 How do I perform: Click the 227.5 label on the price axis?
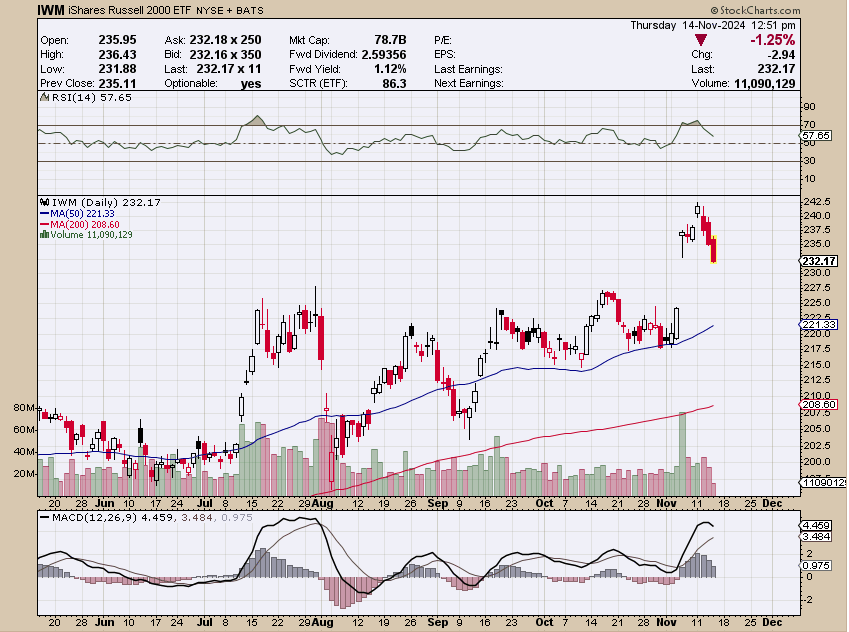click(817, 288)
